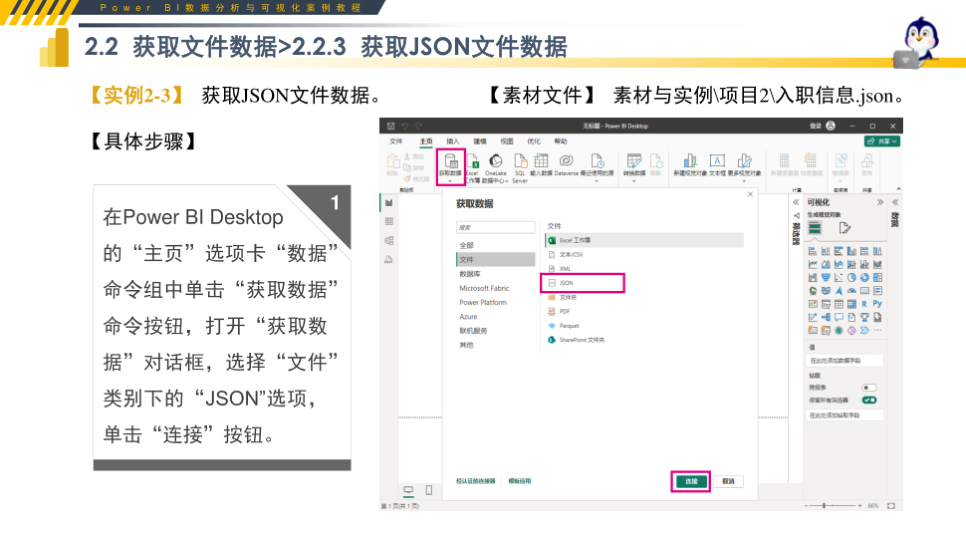Image resolution: width=966 pixels, height=544 pixels.
Task: Open the 共享 (Share) dropdown button
Action: point(882,141)
